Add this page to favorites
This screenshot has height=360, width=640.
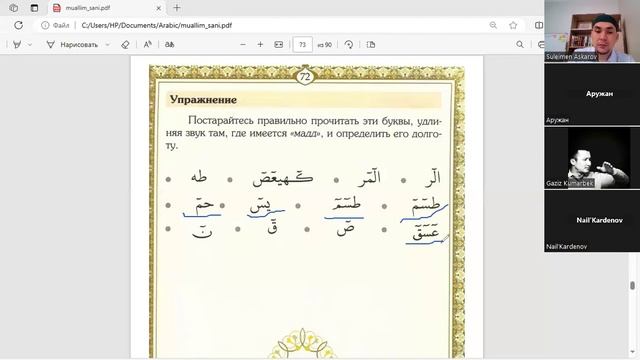click(x=513, y=25)
